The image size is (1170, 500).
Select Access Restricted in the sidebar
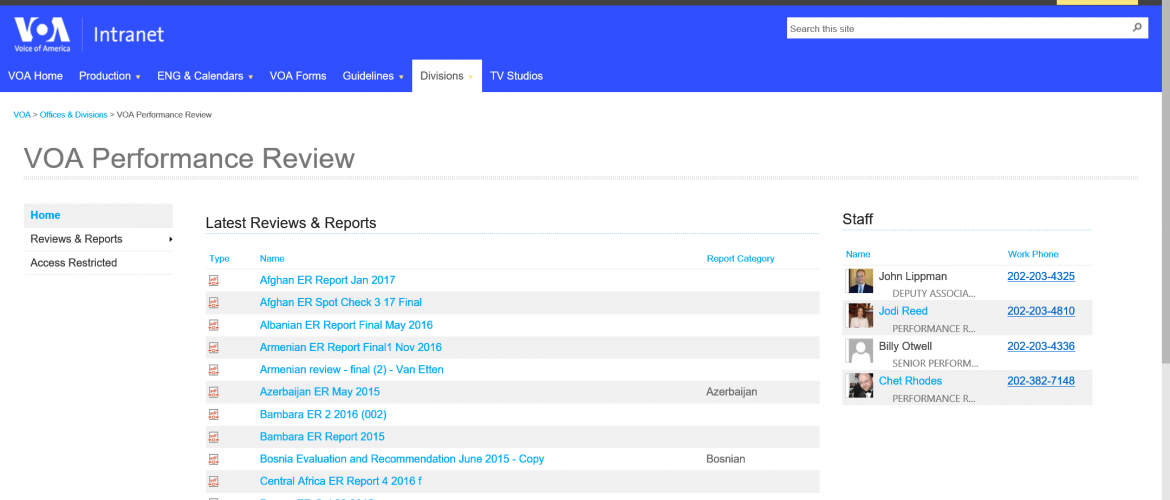[x=98, y=263]
